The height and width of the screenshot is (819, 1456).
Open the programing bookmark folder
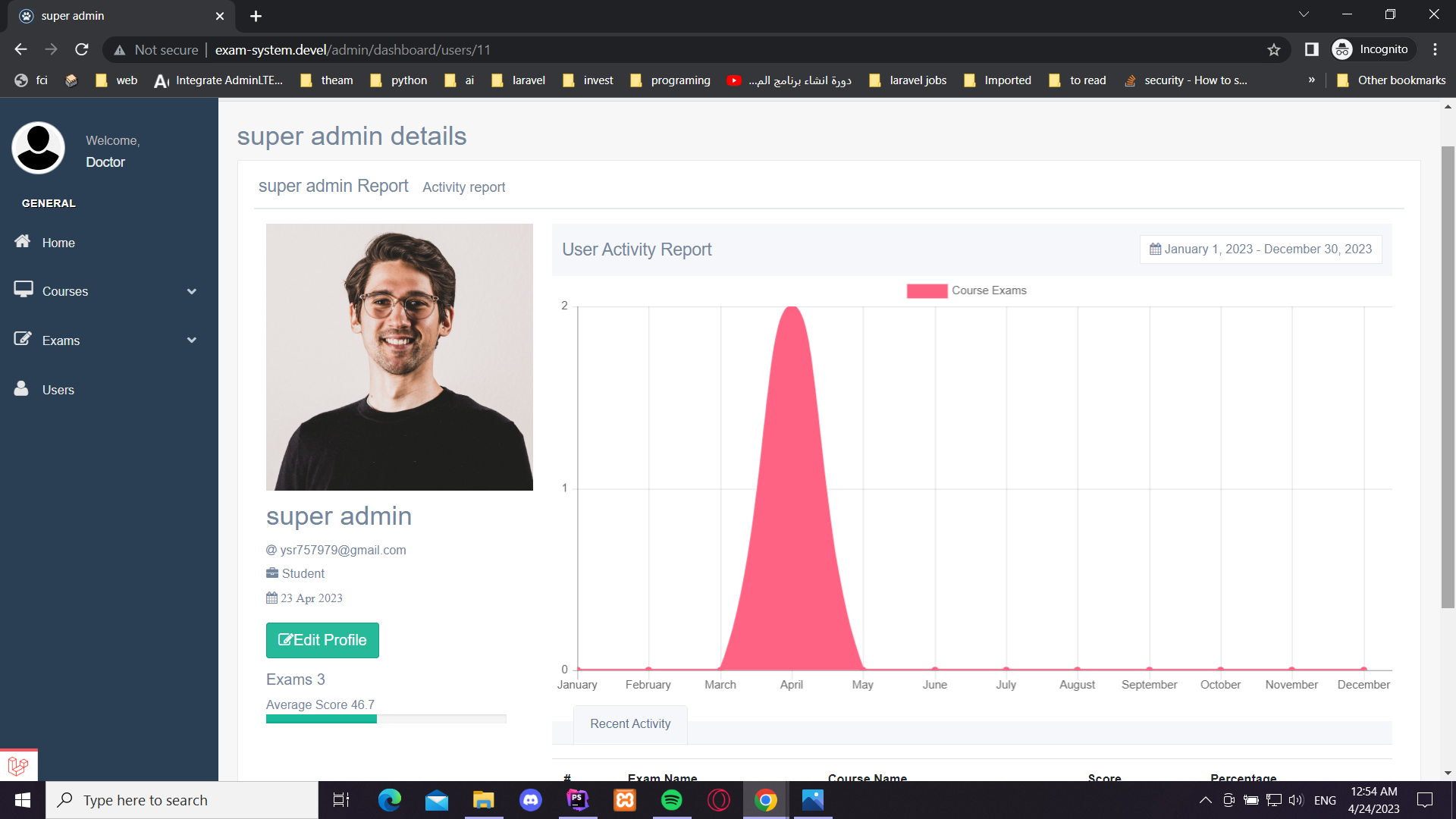[x=670, y=80]
